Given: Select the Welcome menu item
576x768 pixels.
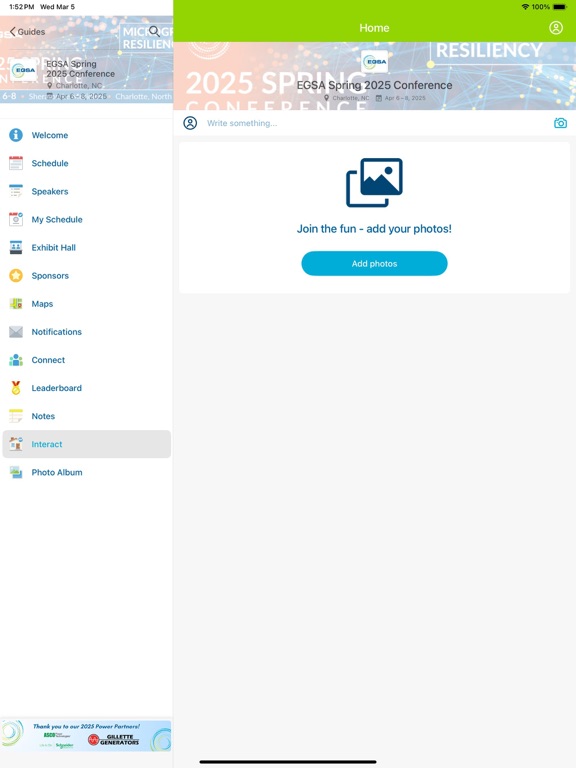Looking at the screenshot, I should click(x=87, y=135).
